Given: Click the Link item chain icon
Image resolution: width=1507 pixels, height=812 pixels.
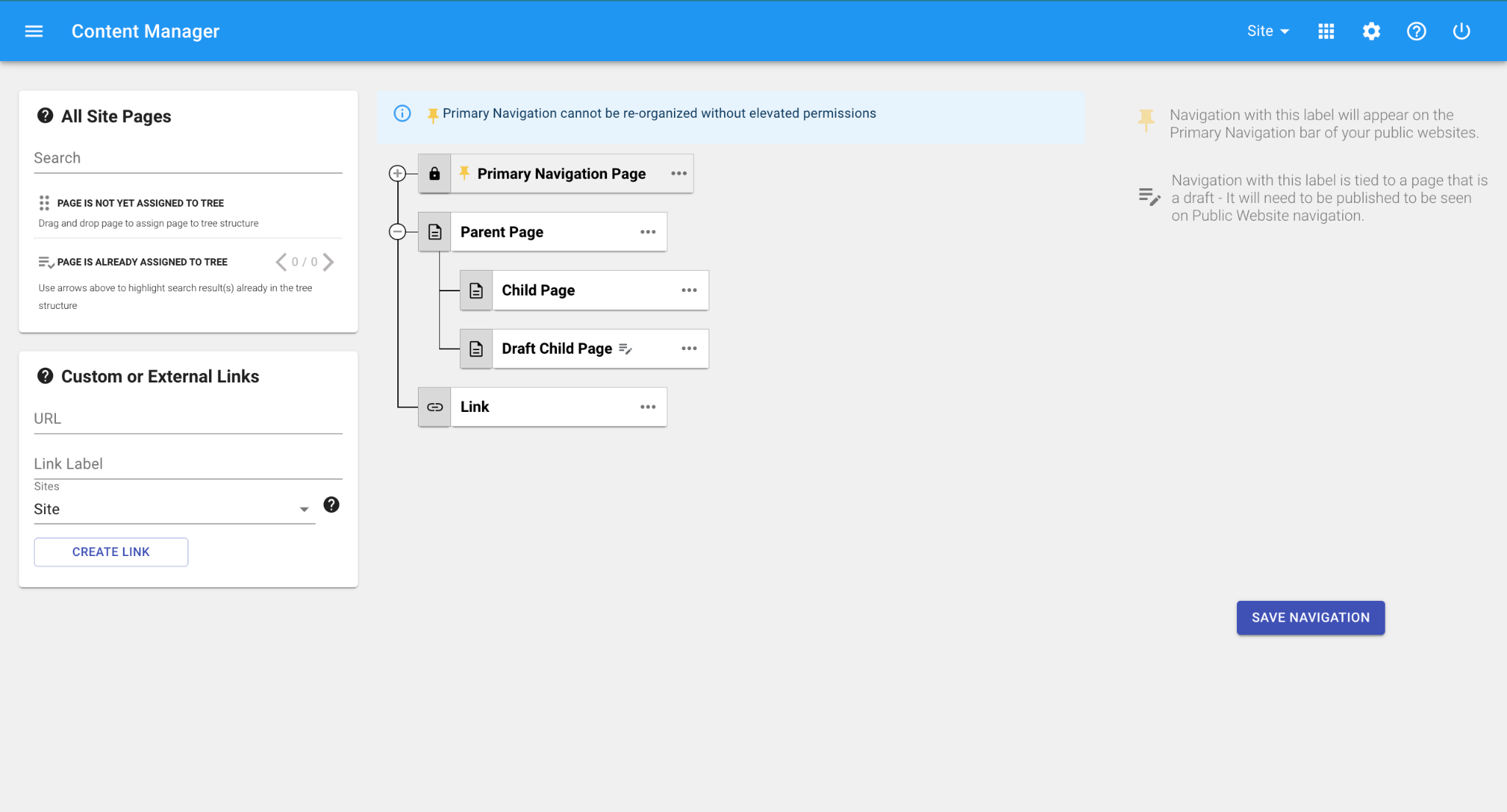Looking at the screenshot, I should click(434, 407).
